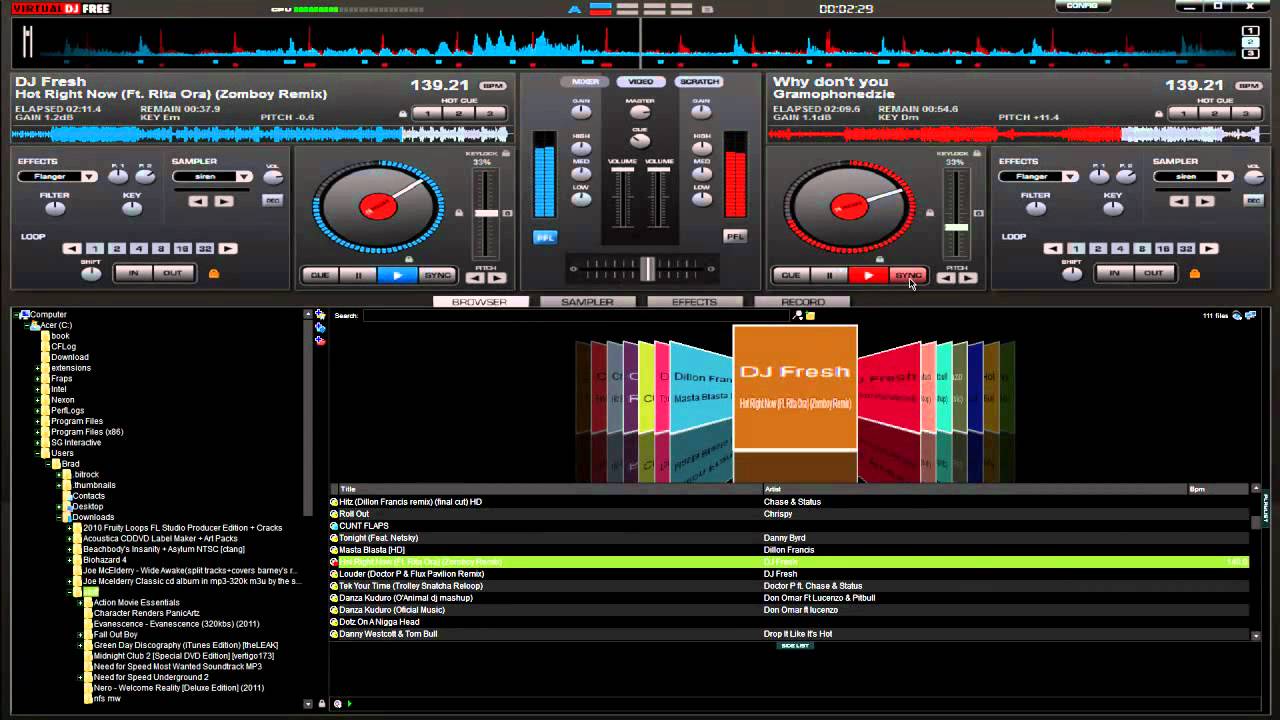The image size is (1280, 720).
Task: Click the left deck FILTER knob
Action: 54,208
